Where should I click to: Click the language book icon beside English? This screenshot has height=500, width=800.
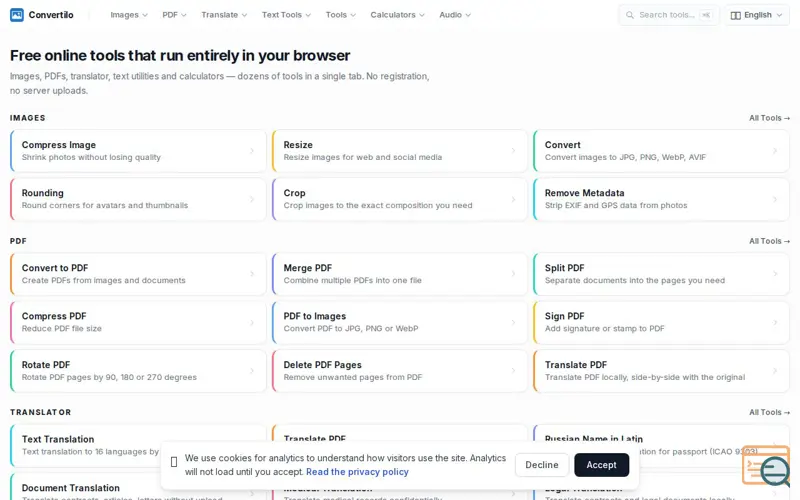[736, 15]
